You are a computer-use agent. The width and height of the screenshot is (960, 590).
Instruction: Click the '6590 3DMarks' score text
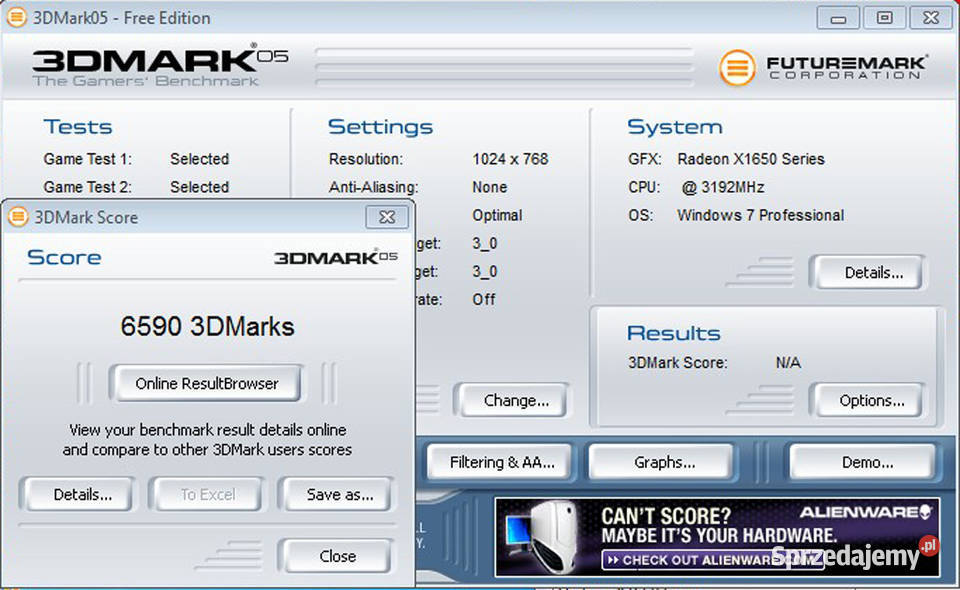(x=207, y=326)
